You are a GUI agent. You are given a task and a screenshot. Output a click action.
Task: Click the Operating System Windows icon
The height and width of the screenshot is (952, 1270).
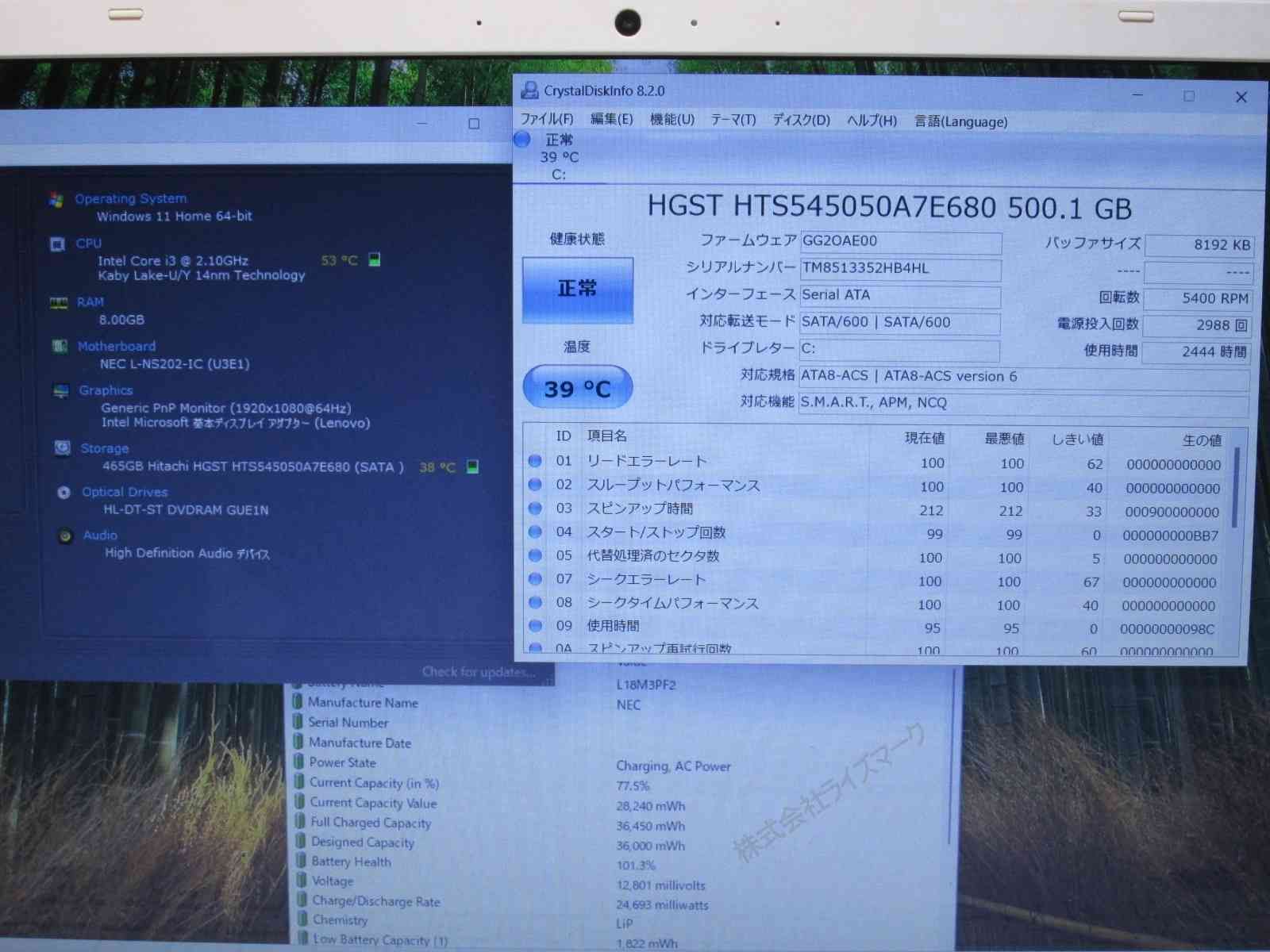(56, 200)
